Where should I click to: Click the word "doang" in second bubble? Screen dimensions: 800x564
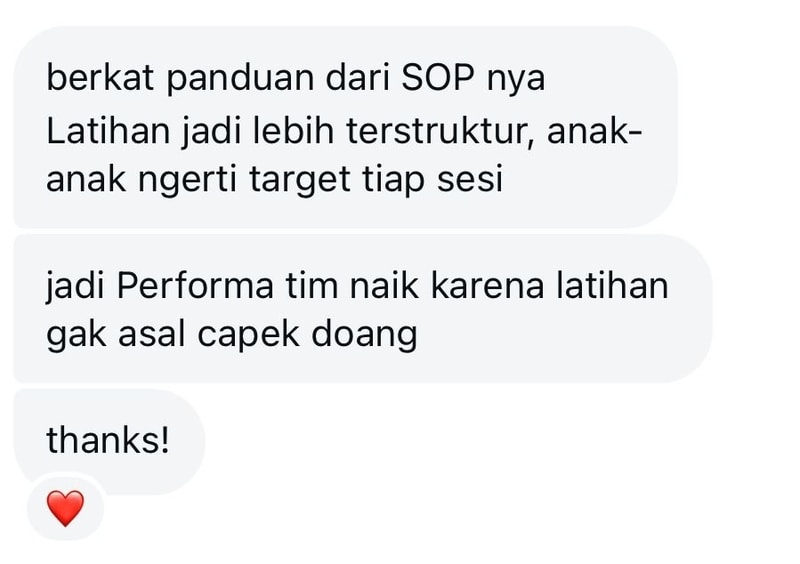point(364,337)
